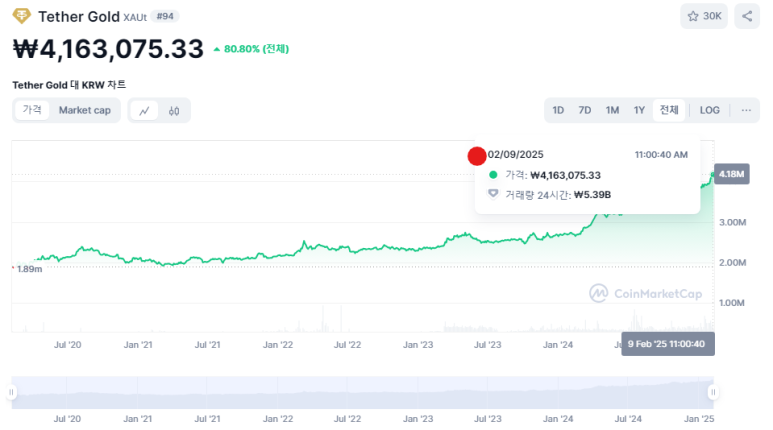773x430 pixels.
Task: Click the 2.00M axis label
Action: click(733, 263)
